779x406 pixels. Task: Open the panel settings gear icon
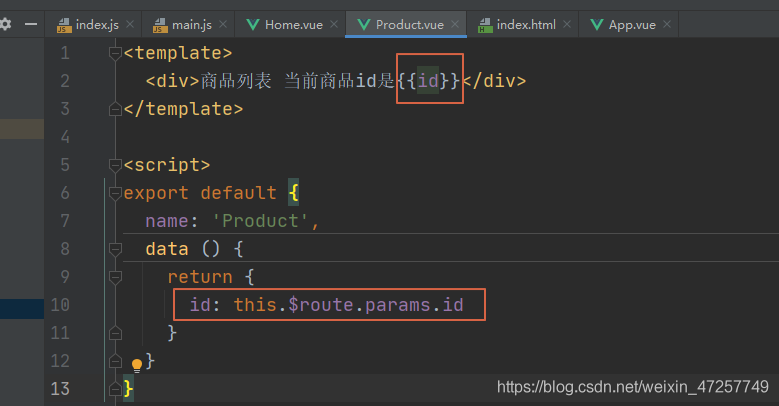pos(5,24)
